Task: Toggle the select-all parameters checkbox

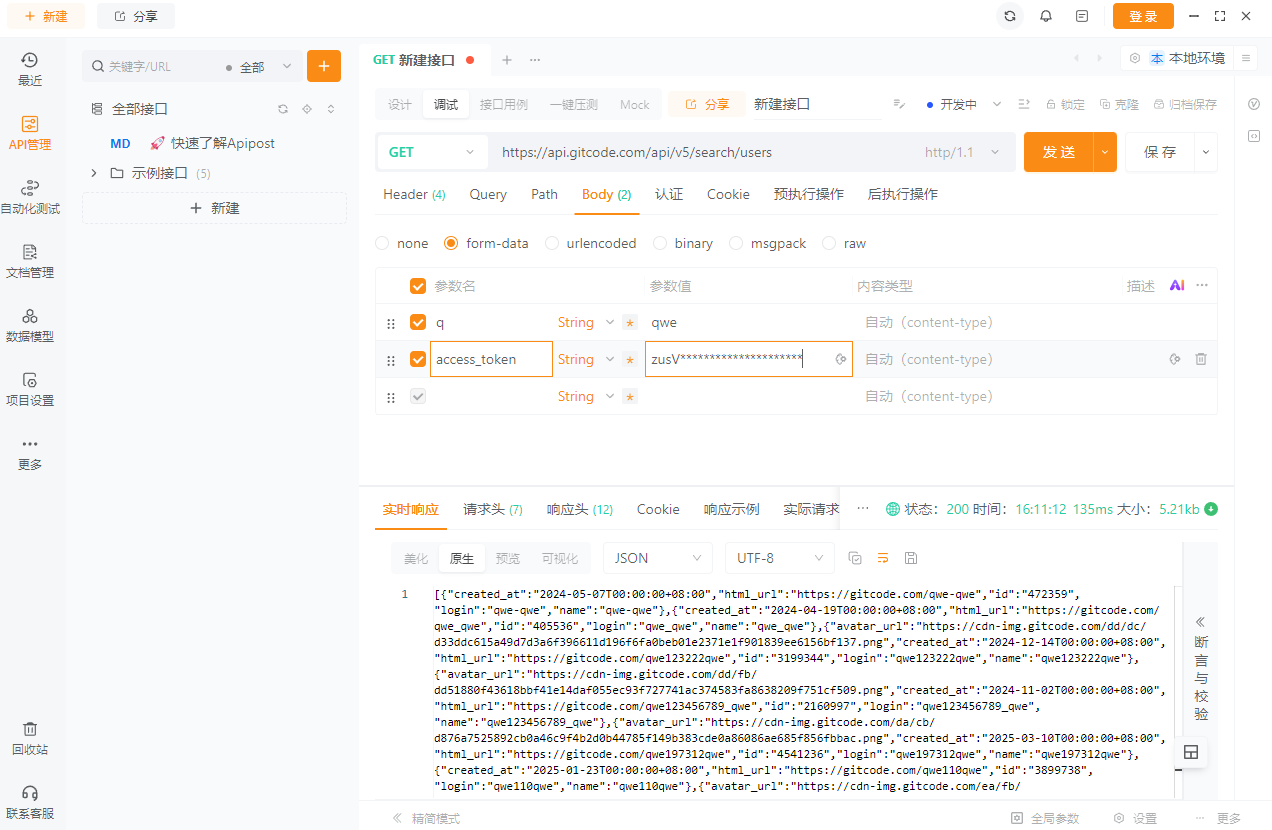Action: tap(418, 286)
